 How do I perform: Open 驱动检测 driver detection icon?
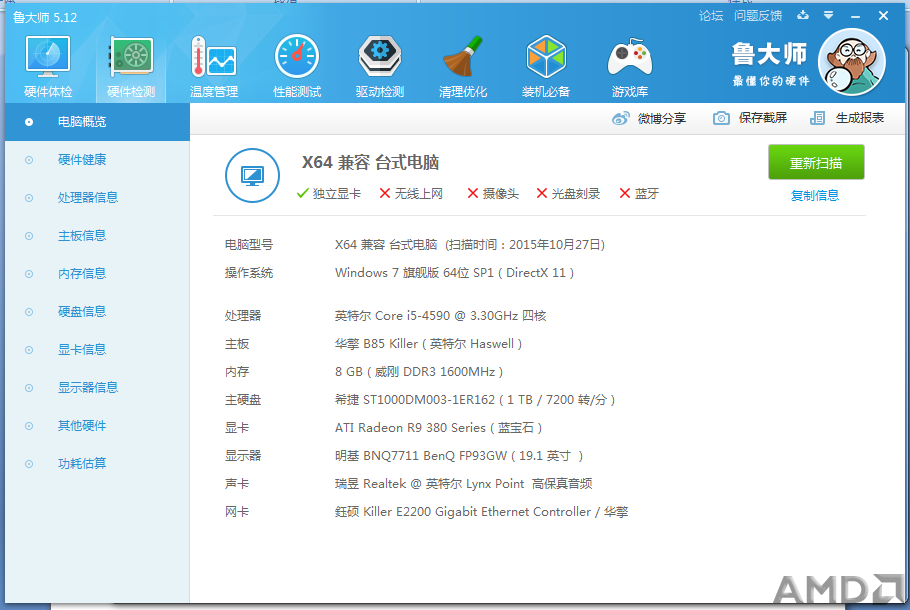pyautogui.click(x=380, y=57)
